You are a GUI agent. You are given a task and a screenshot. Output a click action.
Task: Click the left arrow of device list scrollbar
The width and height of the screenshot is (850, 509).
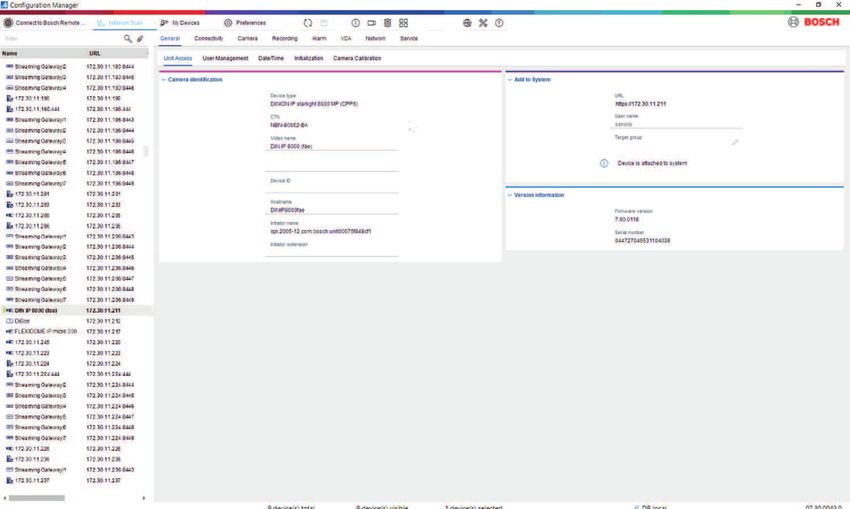coord(5,498)
